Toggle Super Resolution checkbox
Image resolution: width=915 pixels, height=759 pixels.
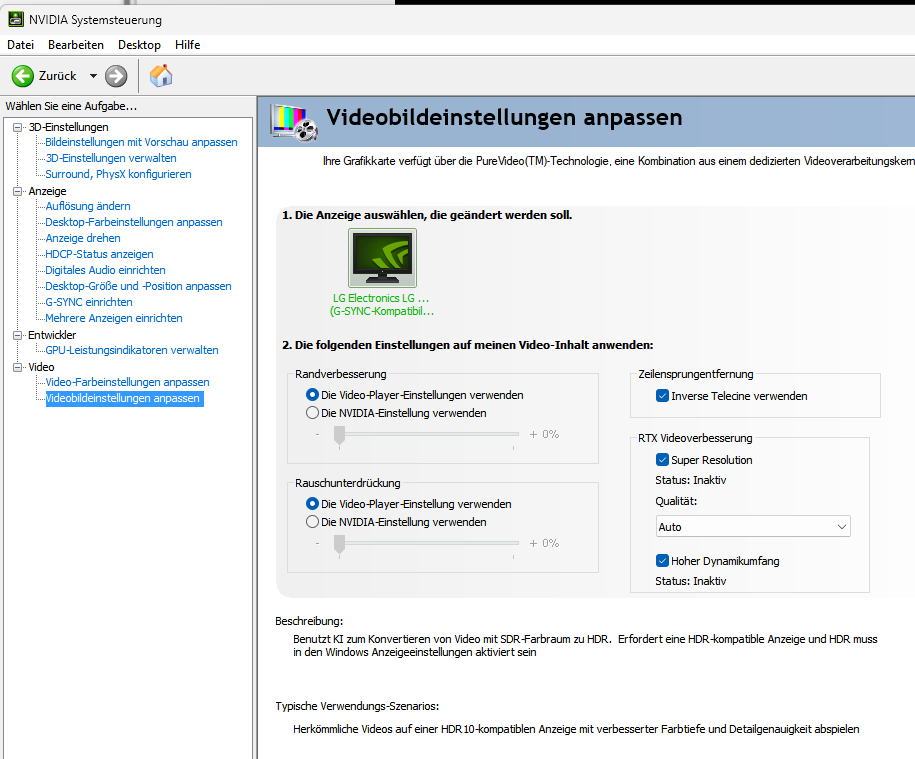(662, 460)
